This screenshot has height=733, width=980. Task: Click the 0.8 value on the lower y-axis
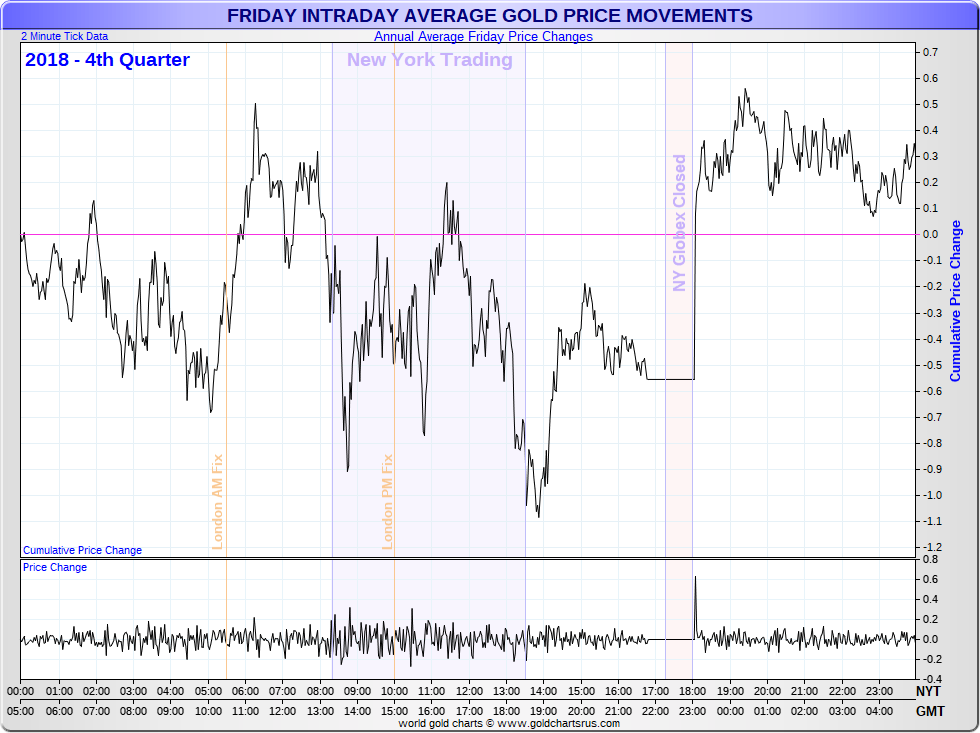pos(930,559)
